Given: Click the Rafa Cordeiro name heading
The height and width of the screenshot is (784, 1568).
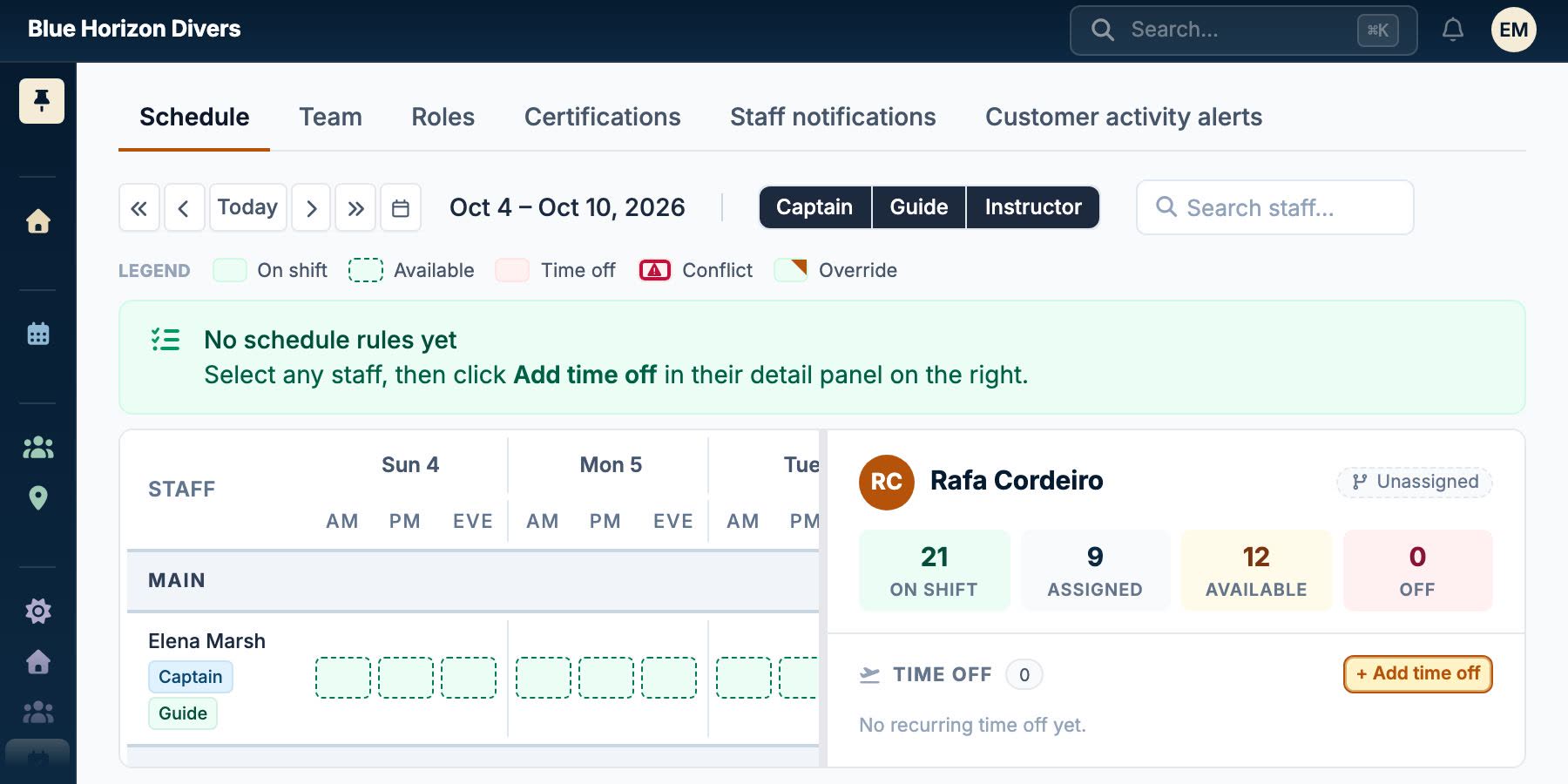Looking at the screenshot, I should [1017, 481].
